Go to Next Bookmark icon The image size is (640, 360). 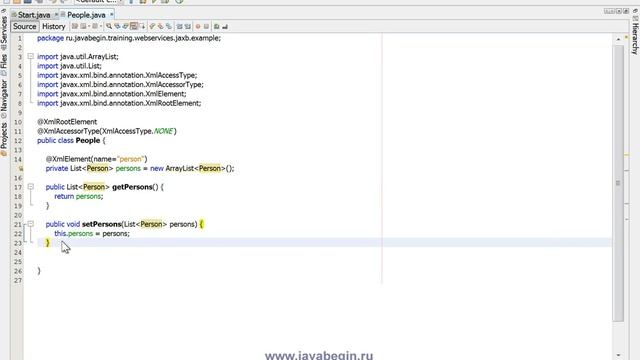point(160,26)
